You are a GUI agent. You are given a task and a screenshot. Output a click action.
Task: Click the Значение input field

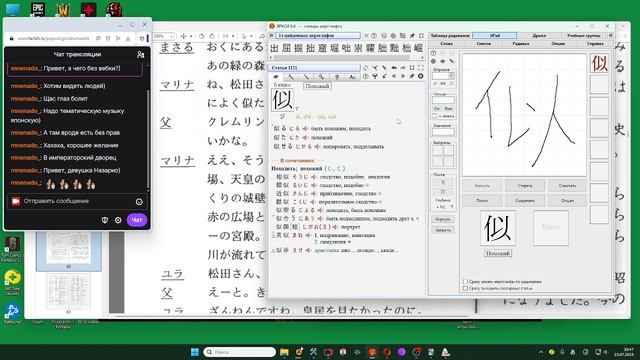click(x=443, y=131)
